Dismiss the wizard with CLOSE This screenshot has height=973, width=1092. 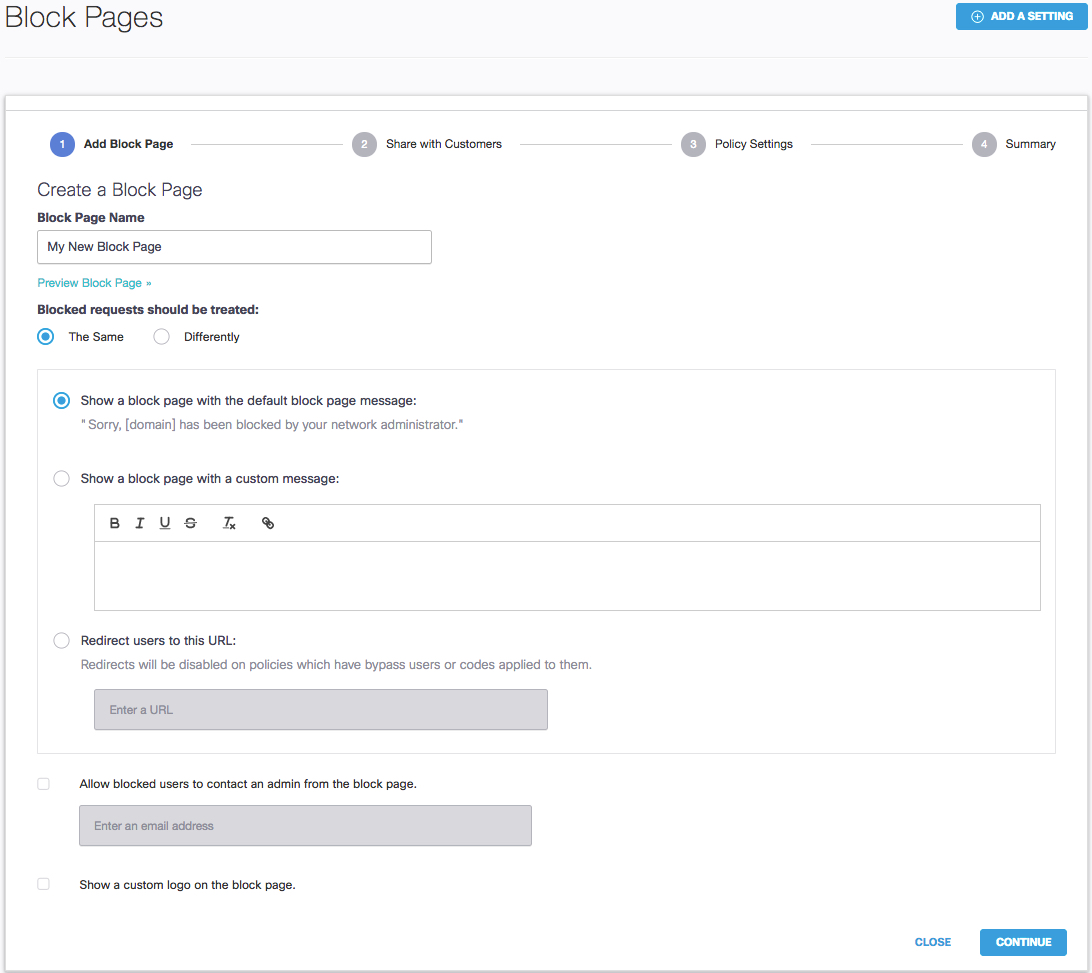[932, 942]
